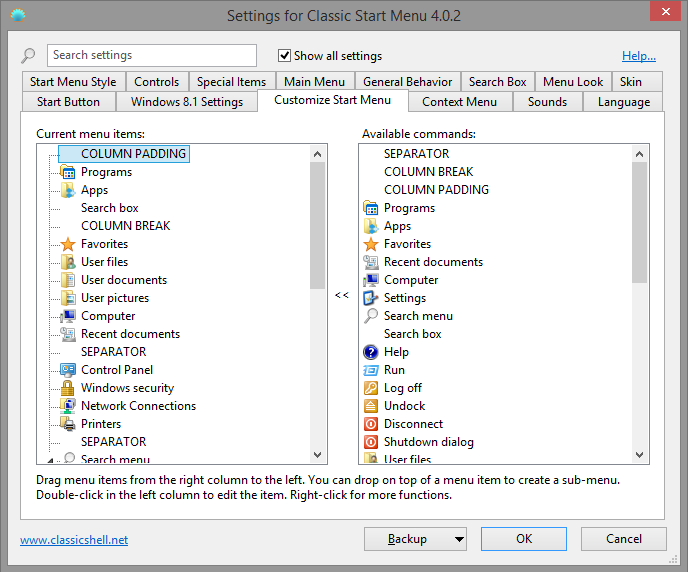Click the Recent documents icon in Available commands
This screenshot has height=572, width=688.
pyautogui.click(x=371, y=262)
